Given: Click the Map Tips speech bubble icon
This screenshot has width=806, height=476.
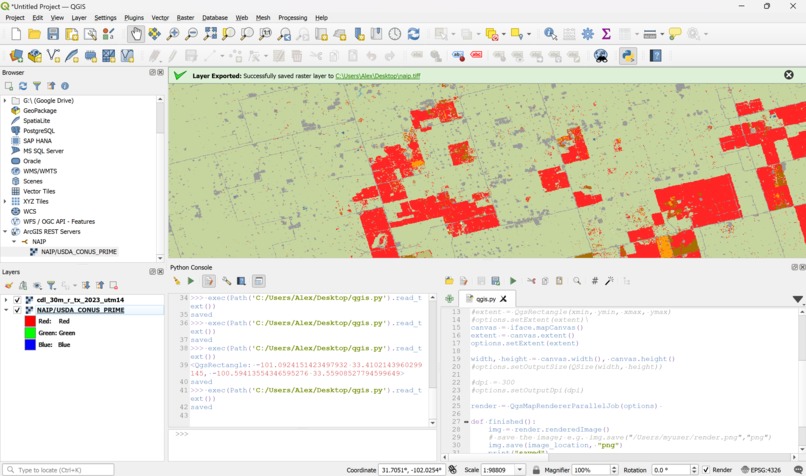Looking at the screenshot, I should point(675,34).
